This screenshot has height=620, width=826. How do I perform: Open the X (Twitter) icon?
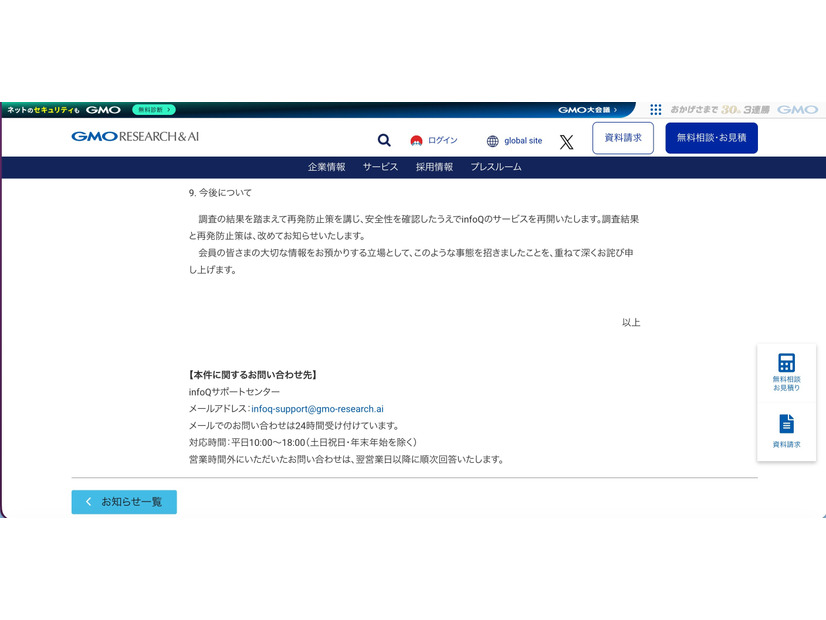point(566,142)
